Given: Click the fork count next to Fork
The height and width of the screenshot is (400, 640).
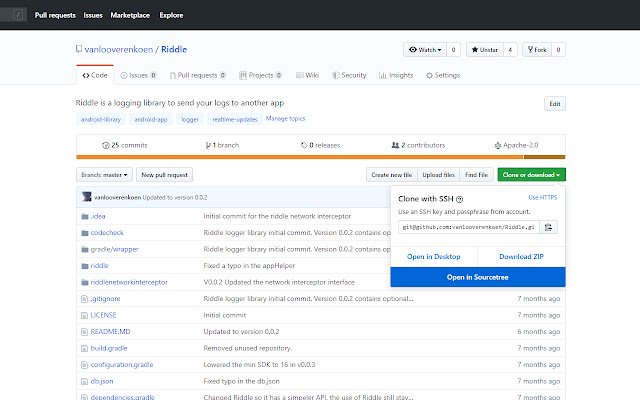Looking at the screenshot, I should click(x=558, y=50).
